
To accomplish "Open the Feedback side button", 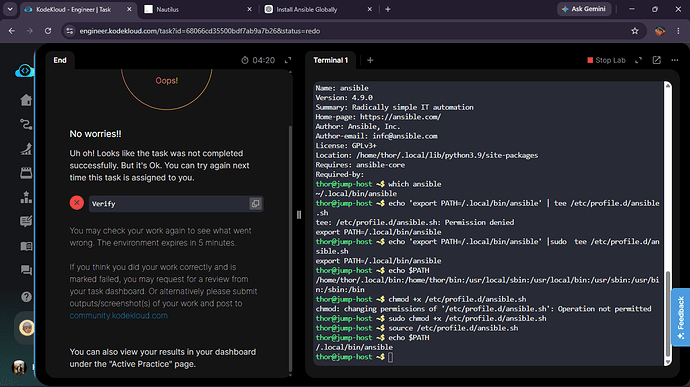I will tap(680, 317).
